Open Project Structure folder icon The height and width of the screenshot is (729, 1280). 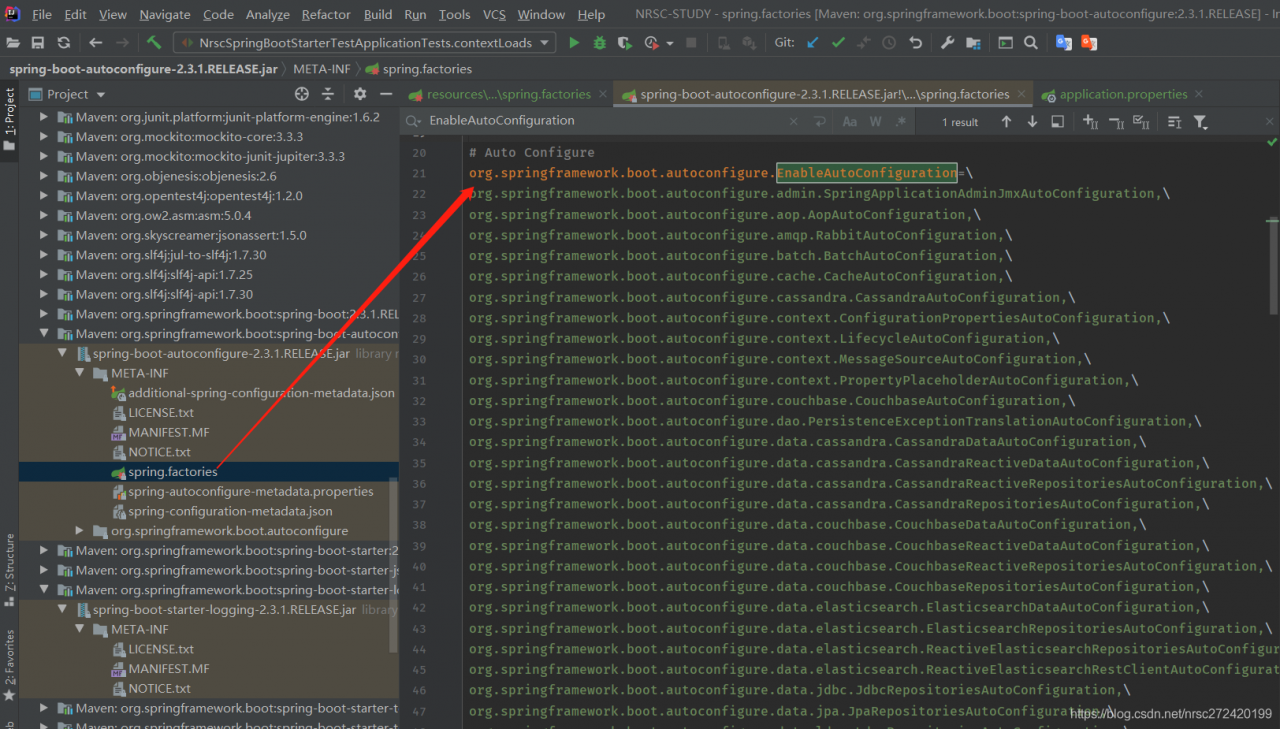[x=974, y=43]
